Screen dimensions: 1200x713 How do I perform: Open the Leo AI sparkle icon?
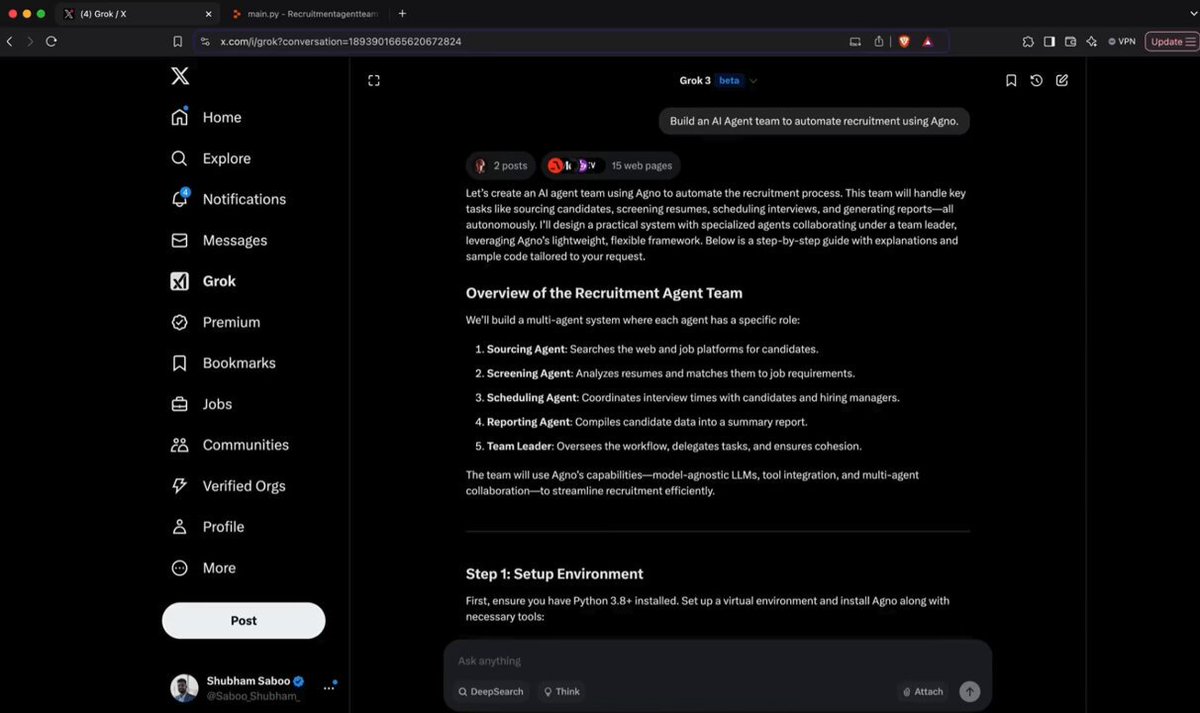[x=1091, y=41]
